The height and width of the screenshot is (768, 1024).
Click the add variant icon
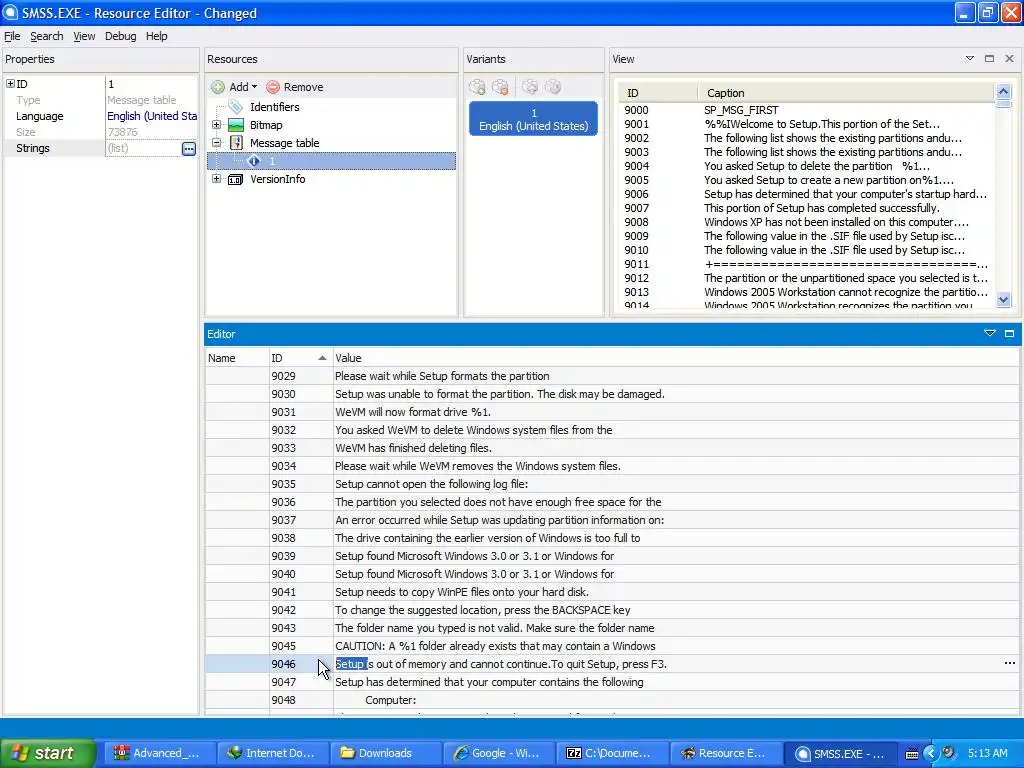(477, 87)
